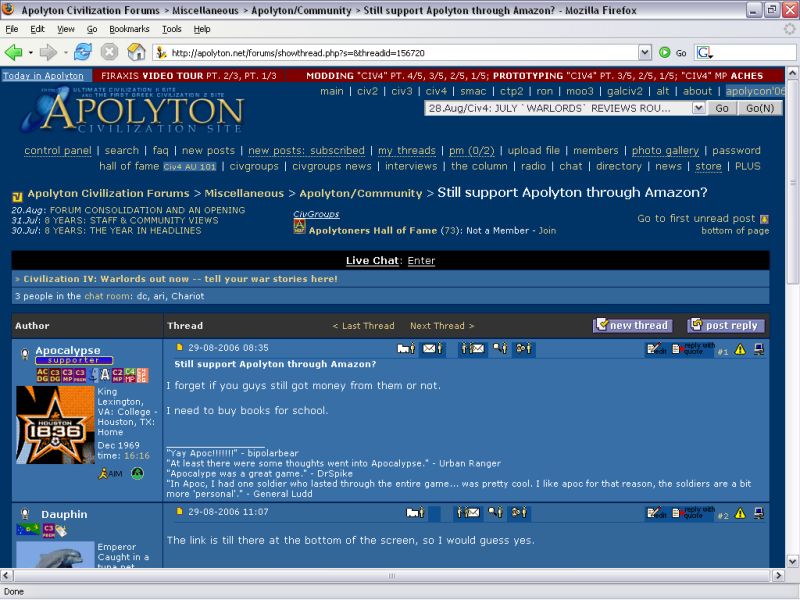Open the address bar URL history dropdown
The width and height of the screenshot is (800, 600).
(644, 52)
